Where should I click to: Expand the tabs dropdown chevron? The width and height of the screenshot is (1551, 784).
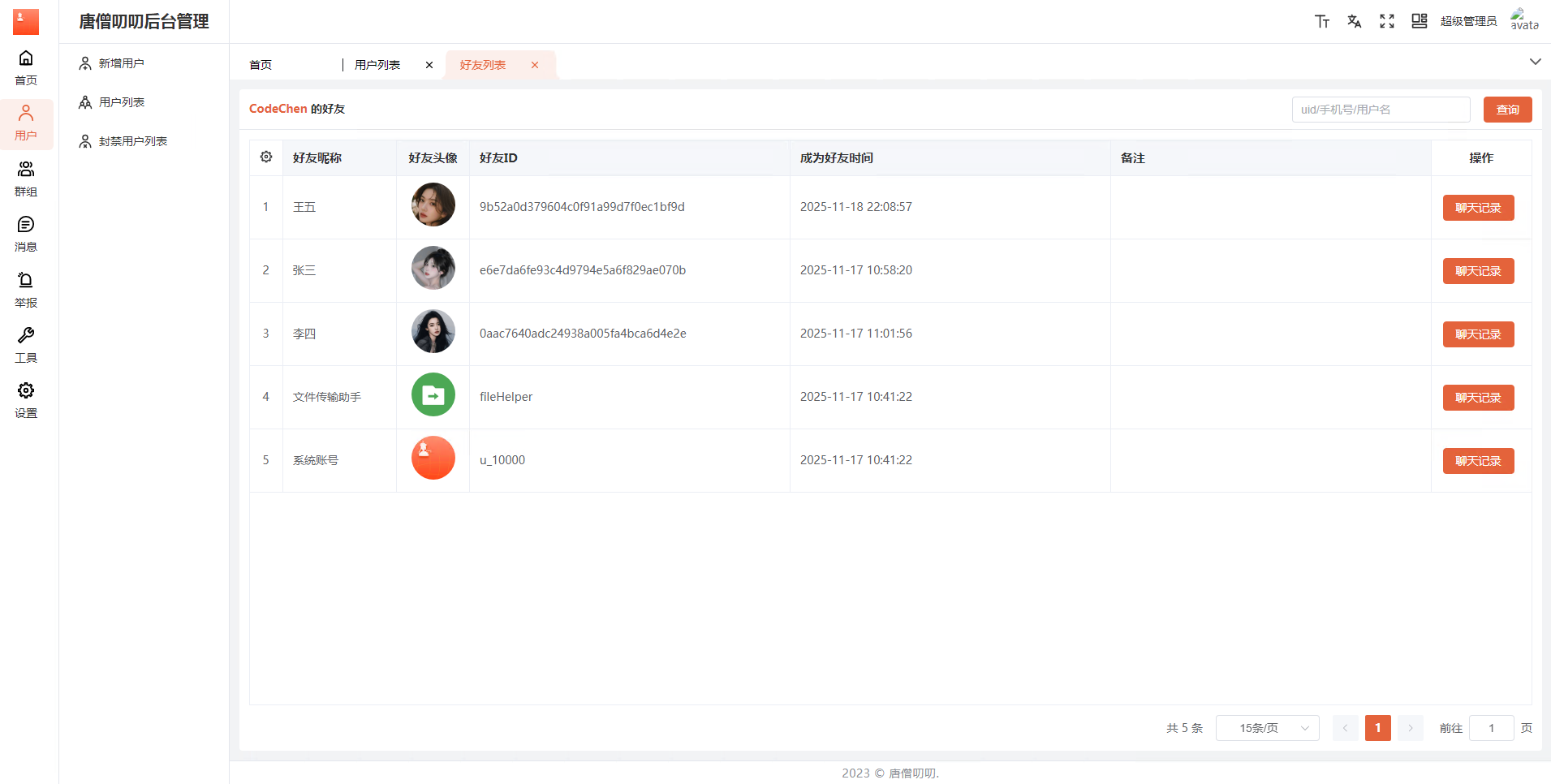(1535, 62)
